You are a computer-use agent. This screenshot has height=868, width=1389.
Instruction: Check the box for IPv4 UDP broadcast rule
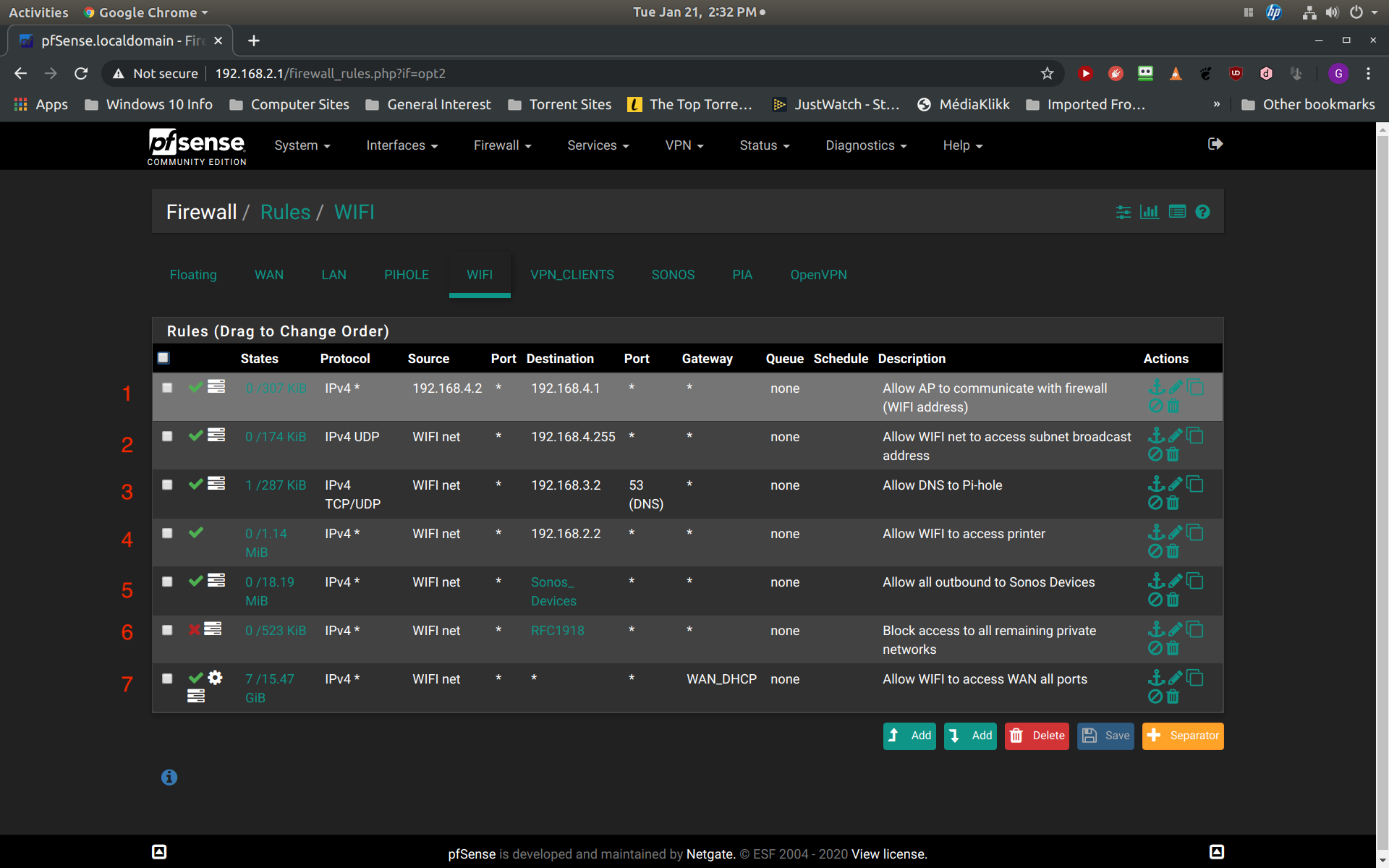coord(167,436)
